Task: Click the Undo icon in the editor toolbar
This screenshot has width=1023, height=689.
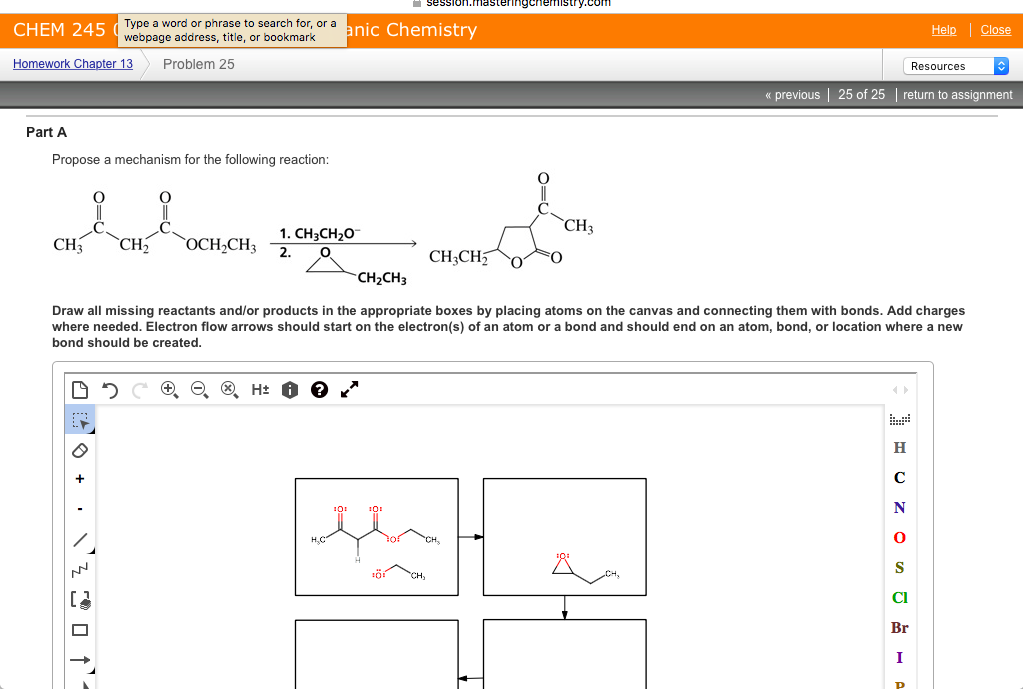Action: [110, 389]
